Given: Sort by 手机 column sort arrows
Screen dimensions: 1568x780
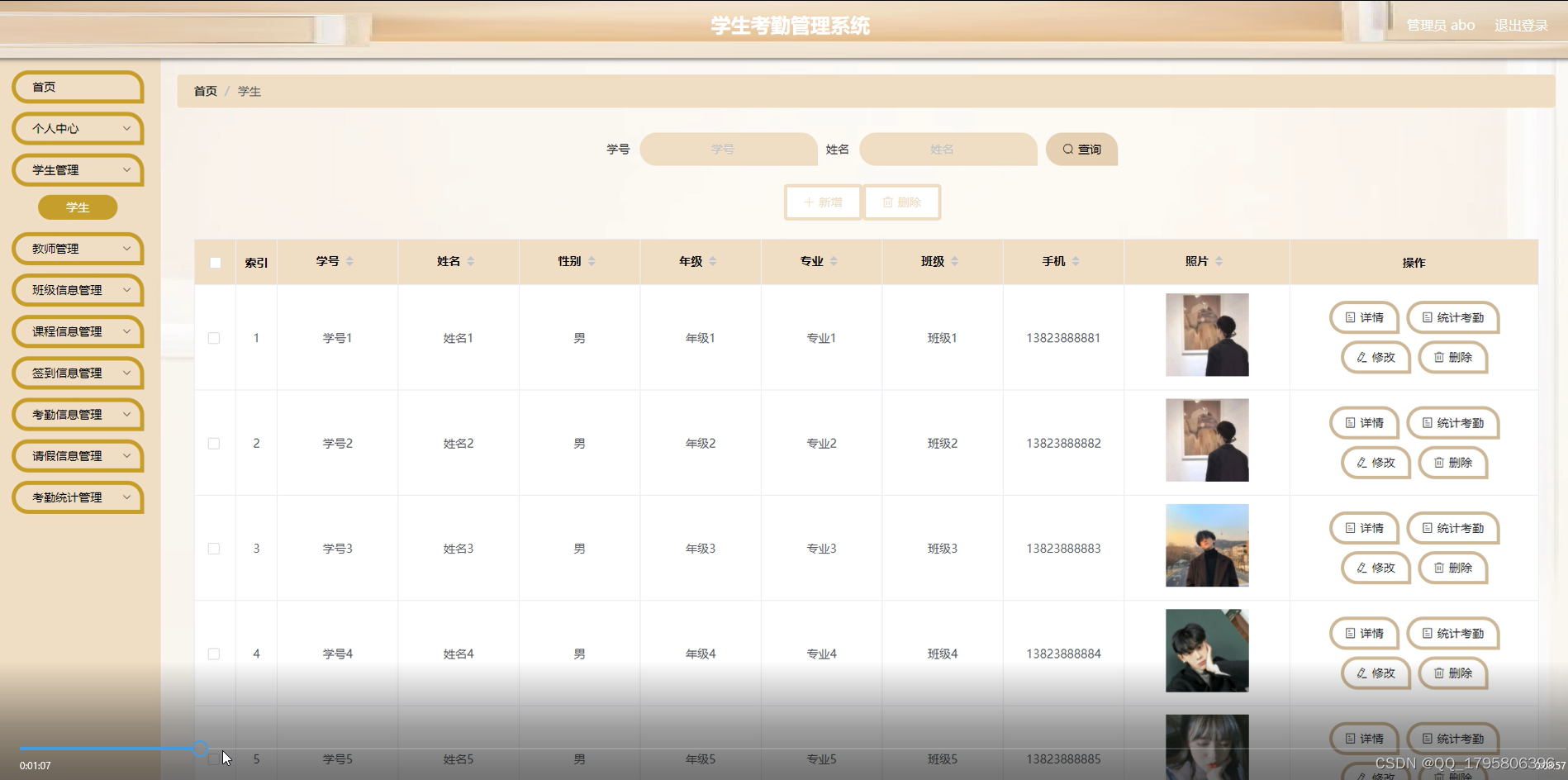Looking at the screenshot, I should [1076, 261].
